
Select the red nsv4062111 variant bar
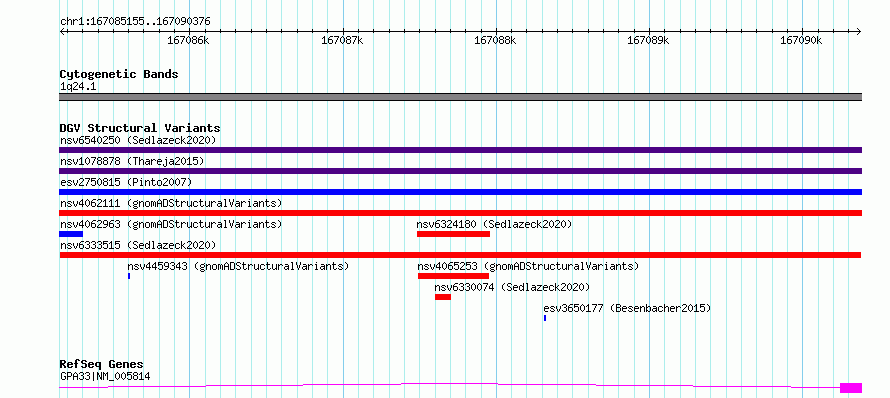coord(460,213)
